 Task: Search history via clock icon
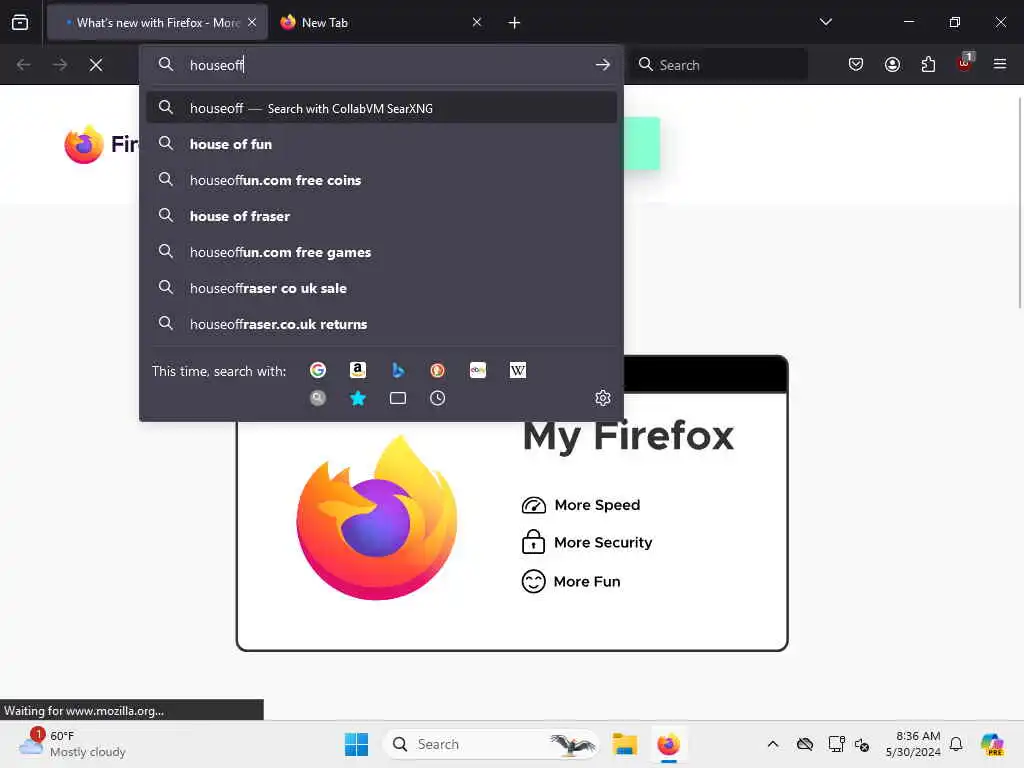pyautogui.click(x=438, y=398)
